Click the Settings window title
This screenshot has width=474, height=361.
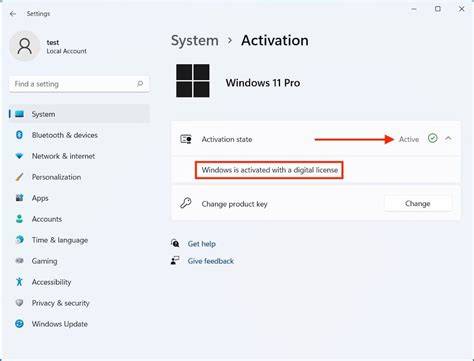click(38, 14)
